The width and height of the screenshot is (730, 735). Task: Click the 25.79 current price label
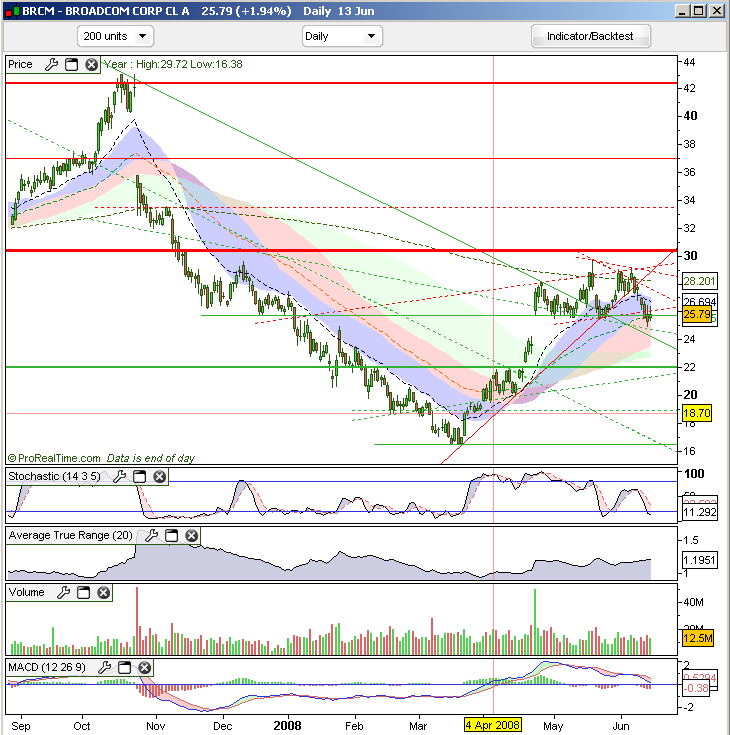click(x=697, y=314)
